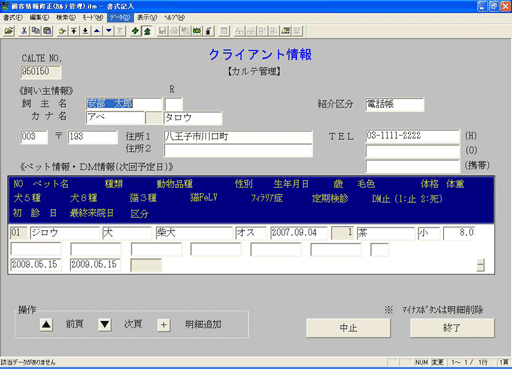The width and height of the screenshot is (512, 369).
Task: Click the copy icon in toolbar
Action: coord(36,31)
